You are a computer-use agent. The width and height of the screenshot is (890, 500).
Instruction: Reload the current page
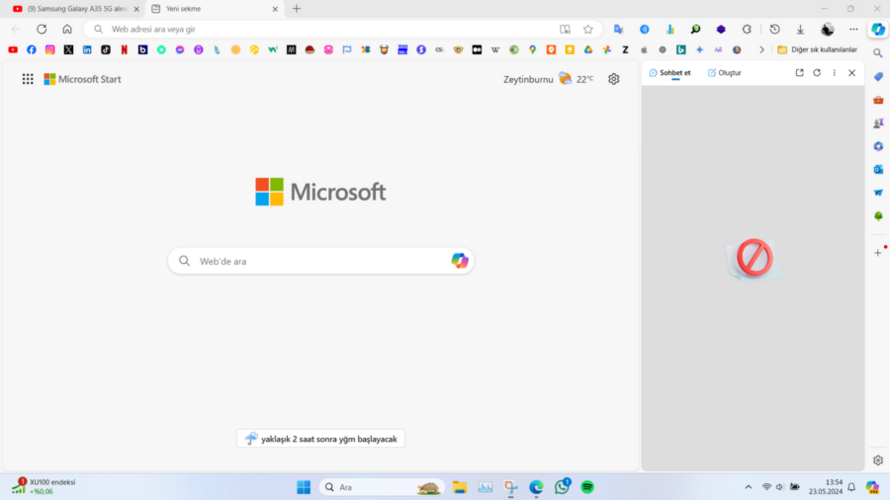pos(41,30)
